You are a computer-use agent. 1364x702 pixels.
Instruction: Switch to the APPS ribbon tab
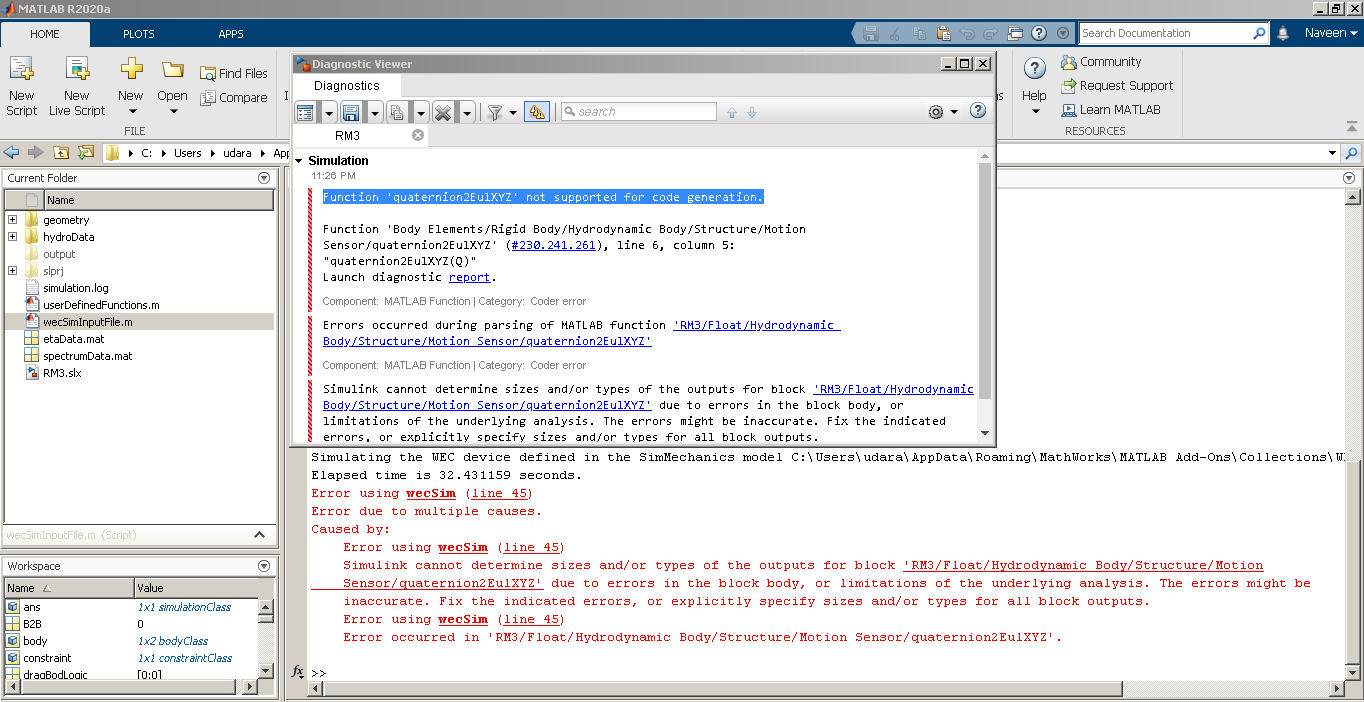231,34
